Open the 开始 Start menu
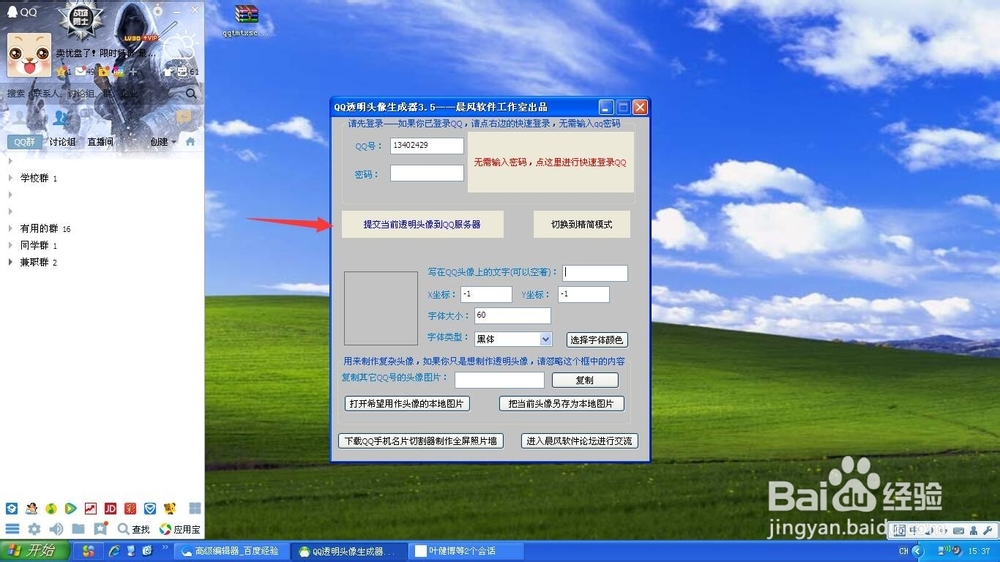This screenshot has width=1000, height=562. (x=32, y=551)
